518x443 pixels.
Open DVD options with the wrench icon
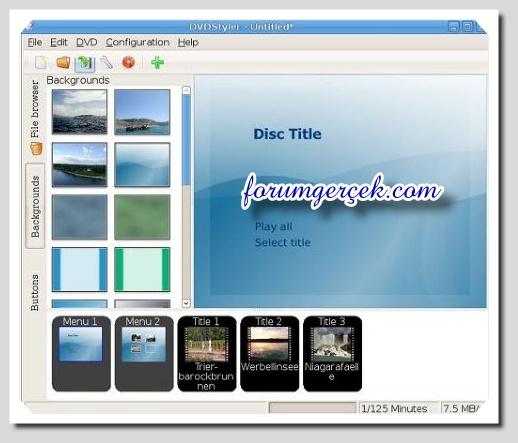(107, 62)
